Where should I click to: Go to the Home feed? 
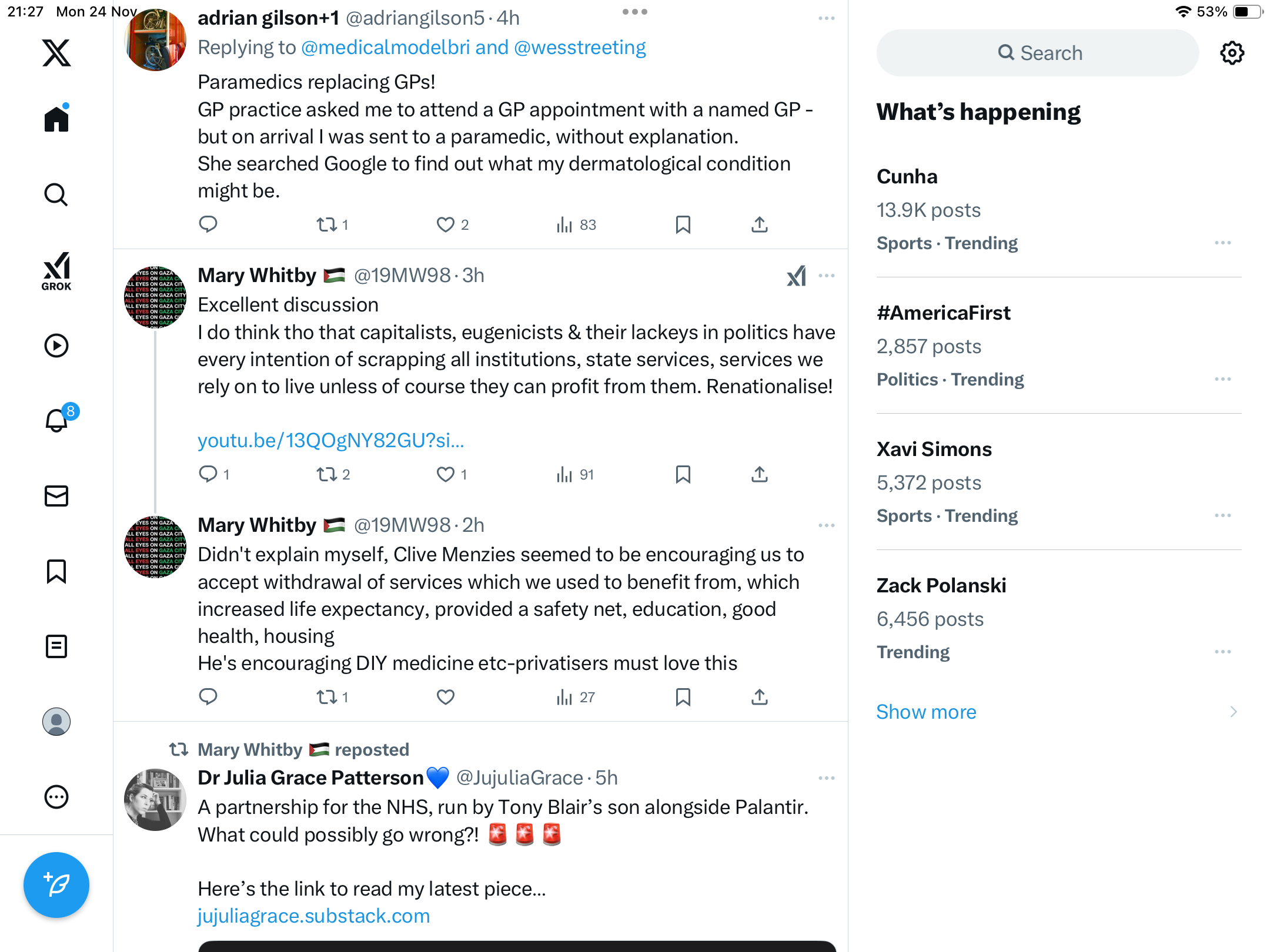[56, 119]
